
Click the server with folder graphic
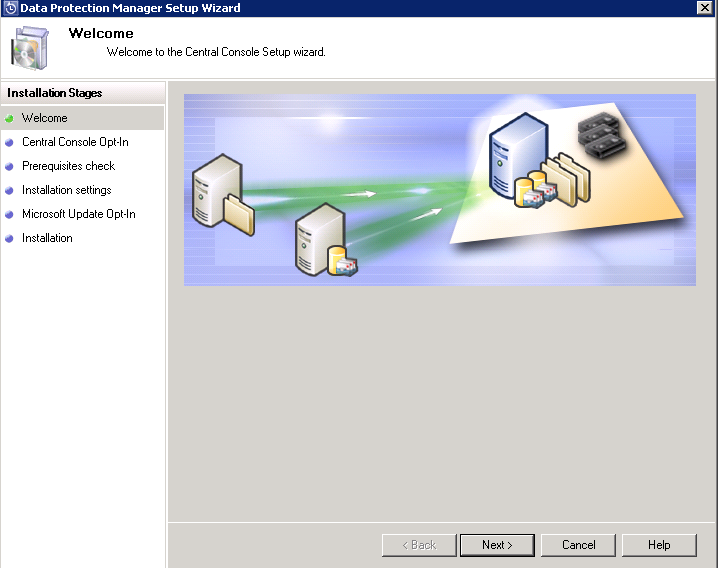point(223,194)
